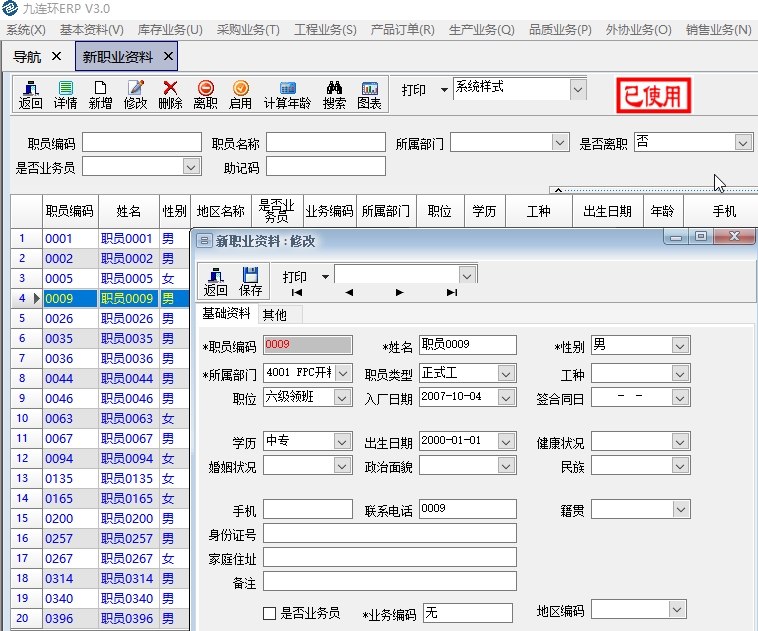The image size is (758, 631).
Task: Click the 家庭住址 input field
Action: [390, 558]
